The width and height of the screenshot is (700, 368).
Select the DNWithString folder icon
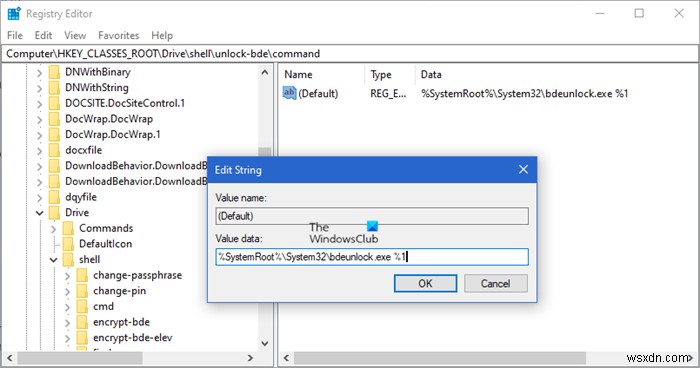click(54, 88)
